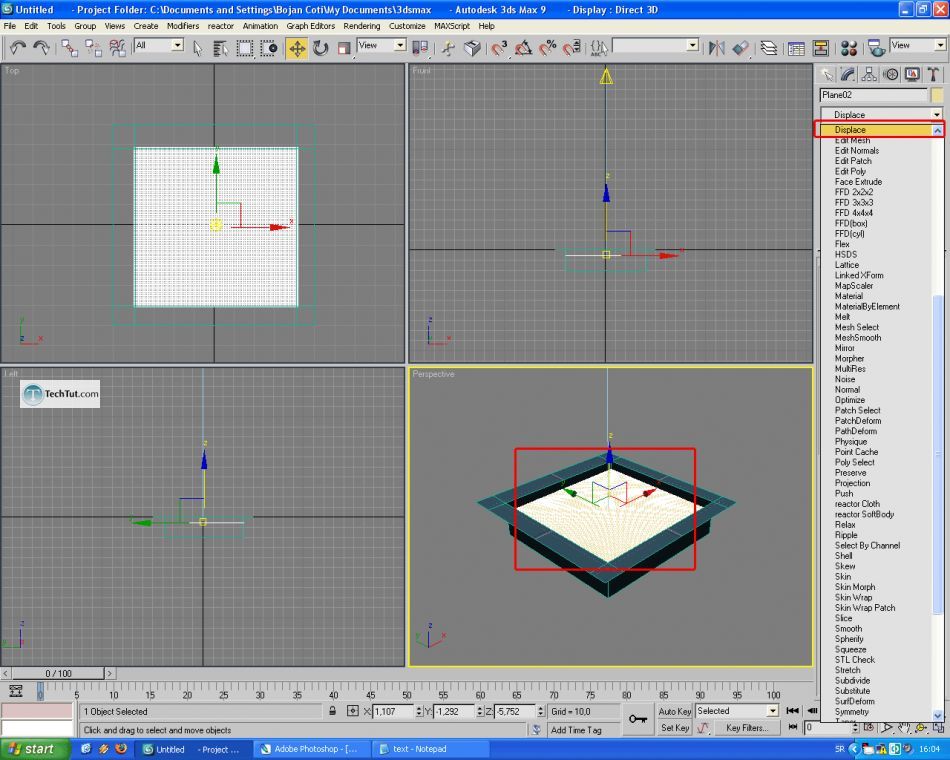Viewport: 950px width, 760px height.
Task: Open the Layer Manager icon
Action: click(769, 48)
